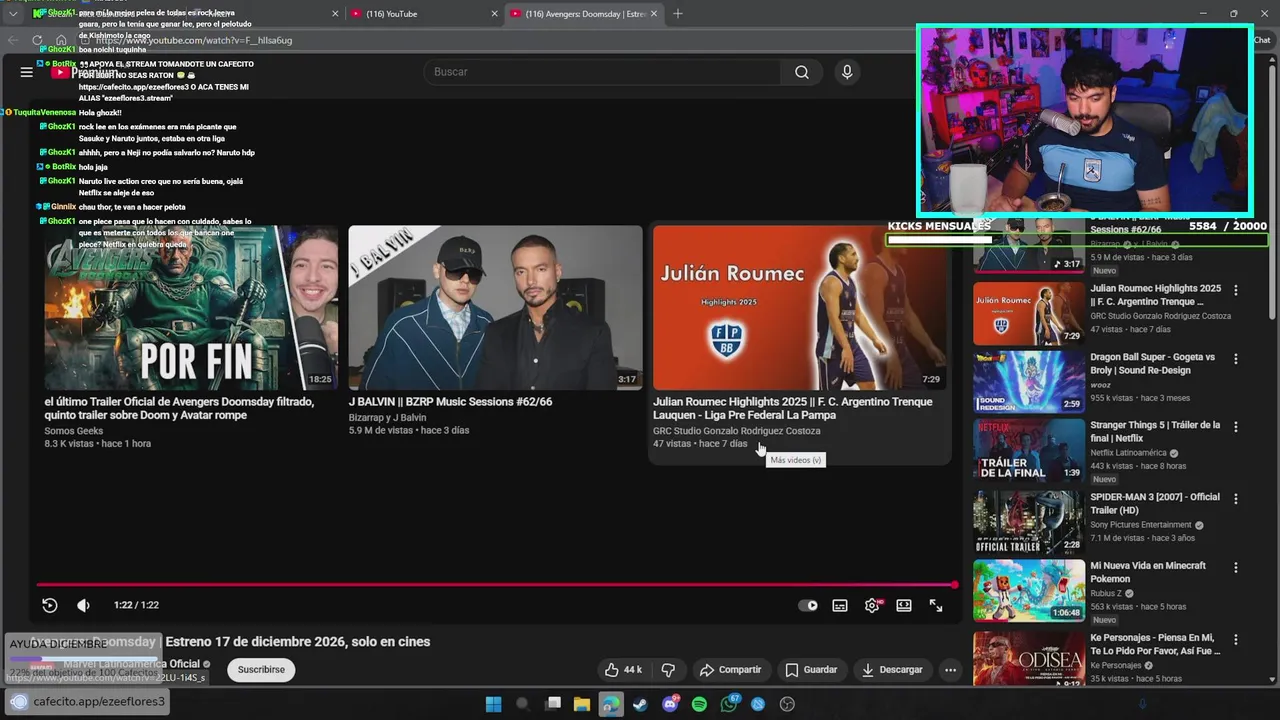This screenshot has width=1280, height=720.
Task: Click the Spider-Man 3 OFFICIAL TRAILER thumbnail
Action: [1029, 522]
